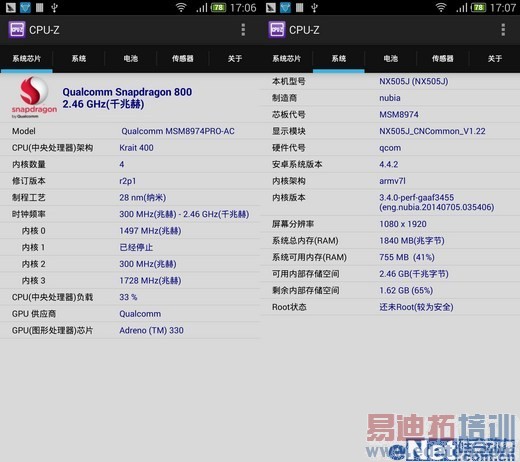Tap Root状态 value 还未Root
This screenshot has height=462, width=520.
click(416, 307)
